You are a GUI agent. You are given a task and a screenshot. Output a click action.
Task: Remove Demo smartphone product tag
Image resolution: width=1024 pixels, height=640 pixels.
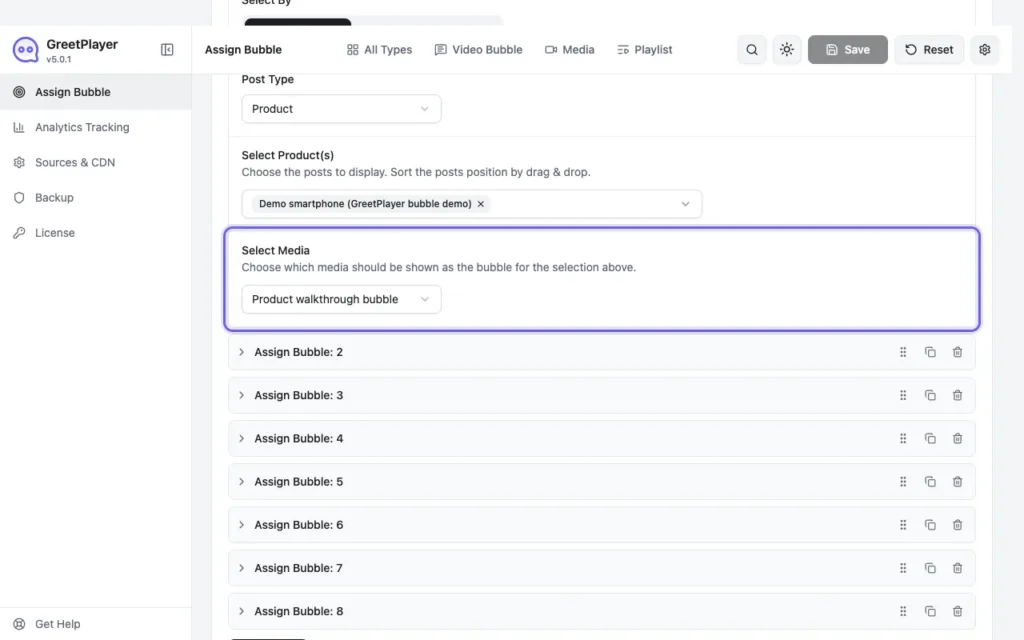481,204
